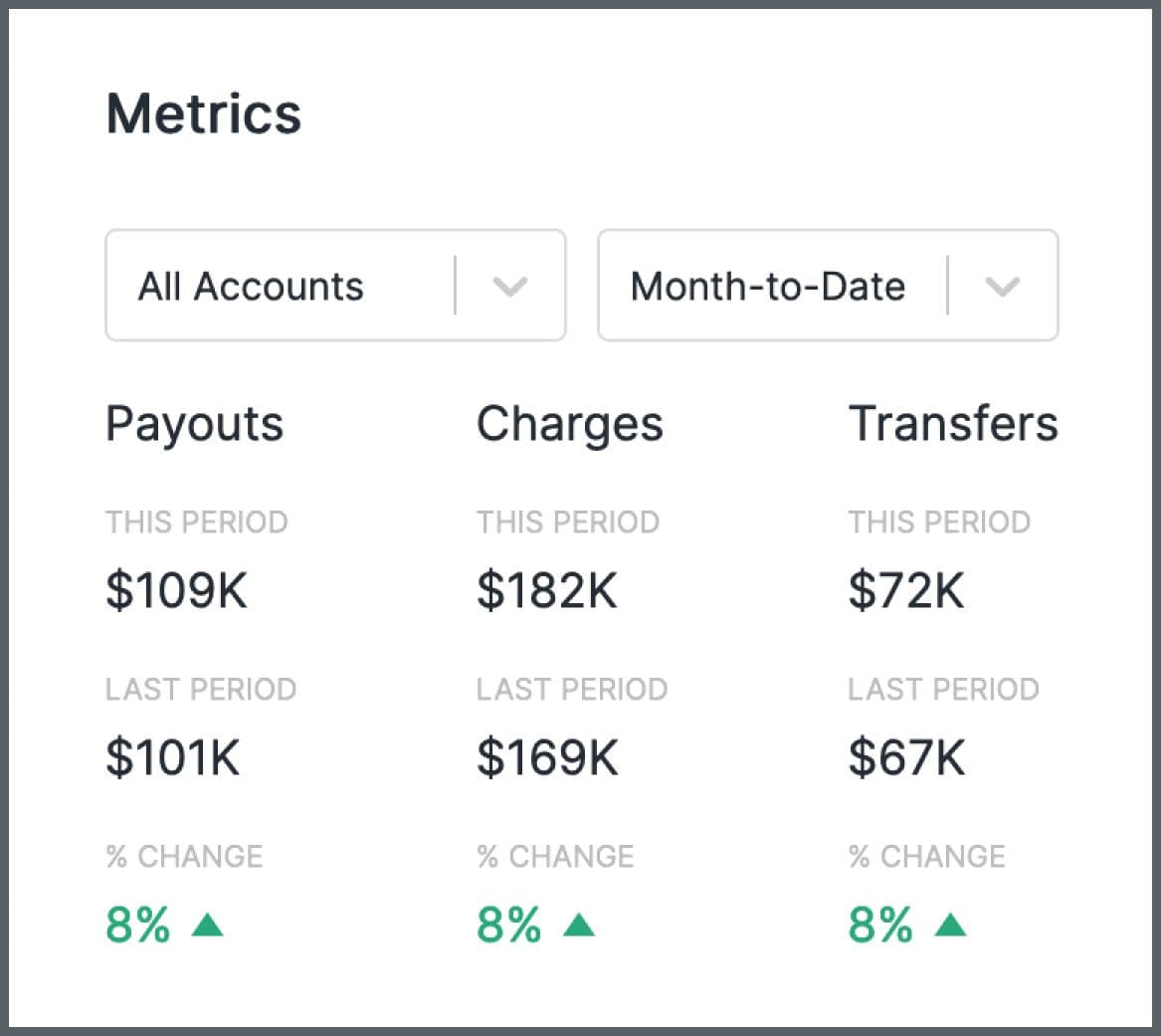Click the Transfers column header

953,424
